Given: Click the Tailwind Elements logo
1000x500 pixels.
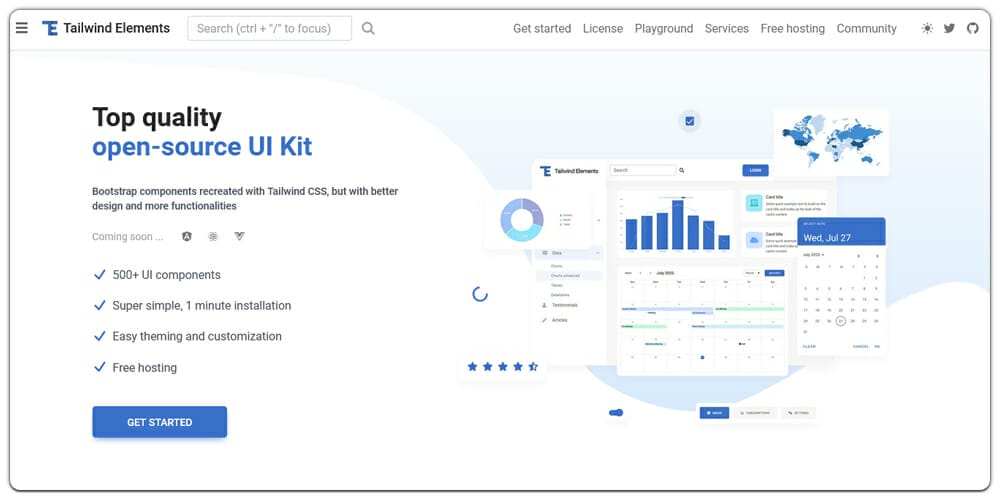Looking at the screenshot, I should 106,28.
